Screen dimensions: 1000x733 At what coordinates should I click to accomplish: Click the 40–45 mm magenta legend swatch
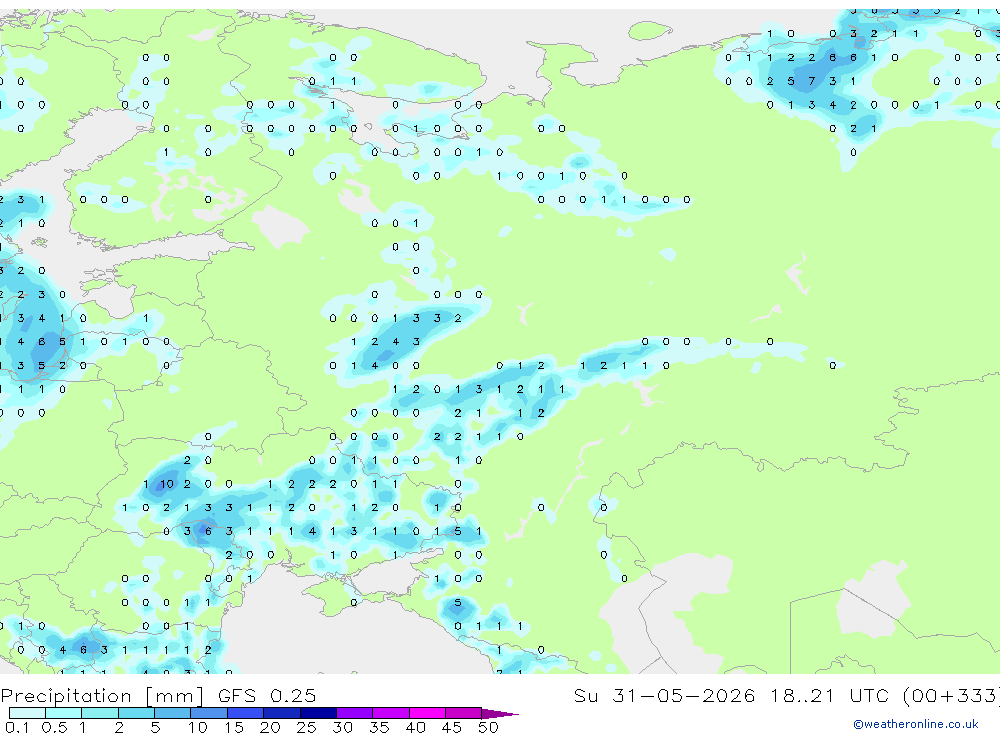(x=428, y=713)
